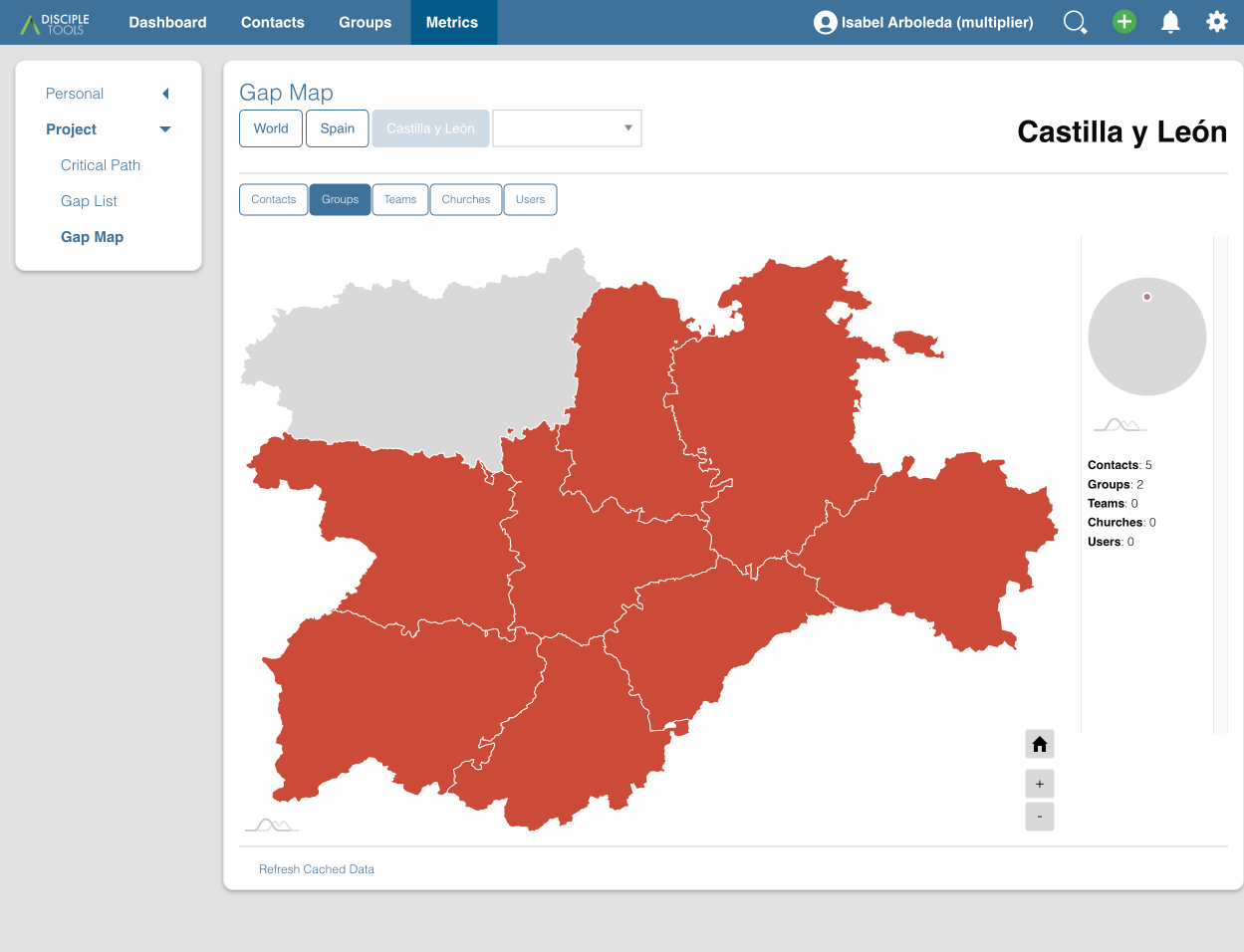This screenshot has width=1244, height=952.
Task: Zoom out the map with minus button
Action: pos(1040,817)
